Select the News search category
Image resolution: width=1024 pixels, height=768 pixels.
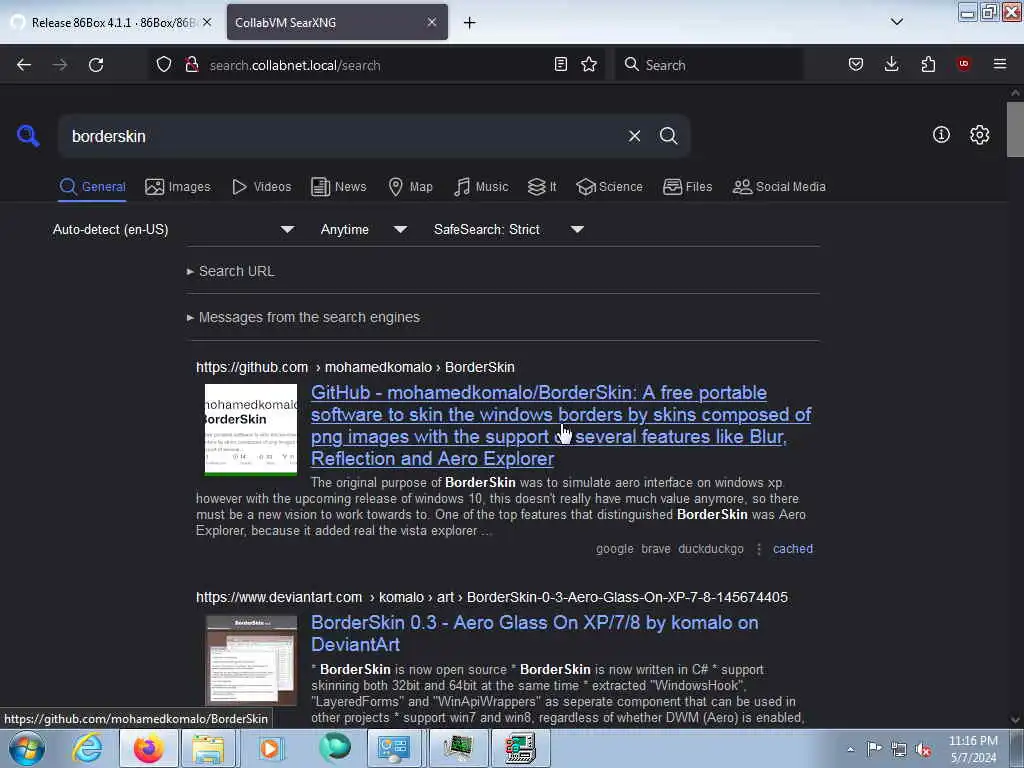339,187
